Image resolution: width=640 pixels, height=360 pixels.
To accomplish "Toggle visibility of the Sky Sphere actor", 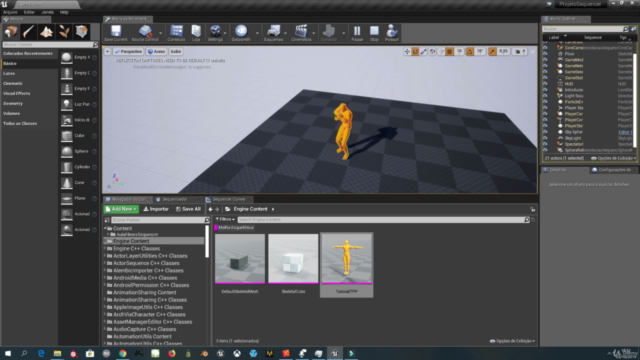I will pos(545,132).
